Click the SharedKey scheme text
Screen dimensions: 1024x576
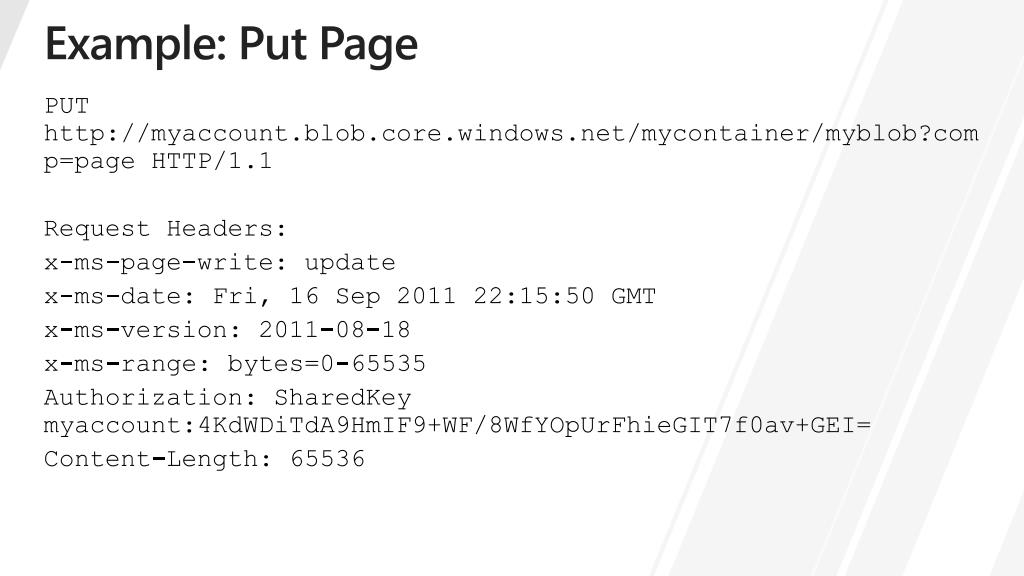pos(343,398)
